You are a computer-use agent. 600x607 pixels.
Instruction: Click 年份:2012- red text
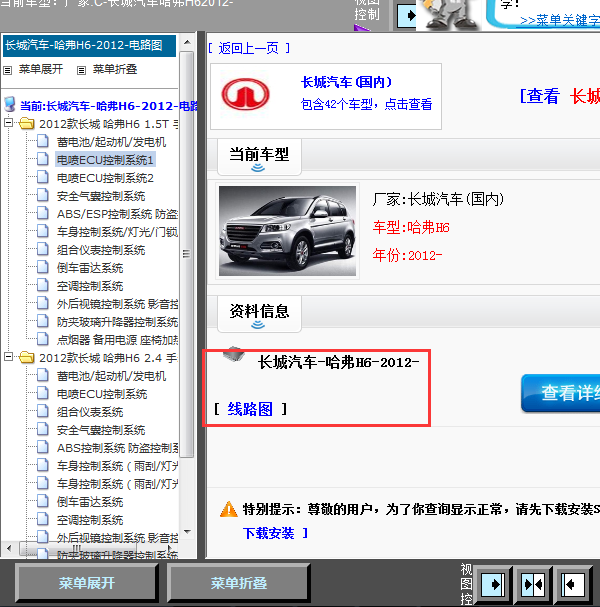point(407,255)
